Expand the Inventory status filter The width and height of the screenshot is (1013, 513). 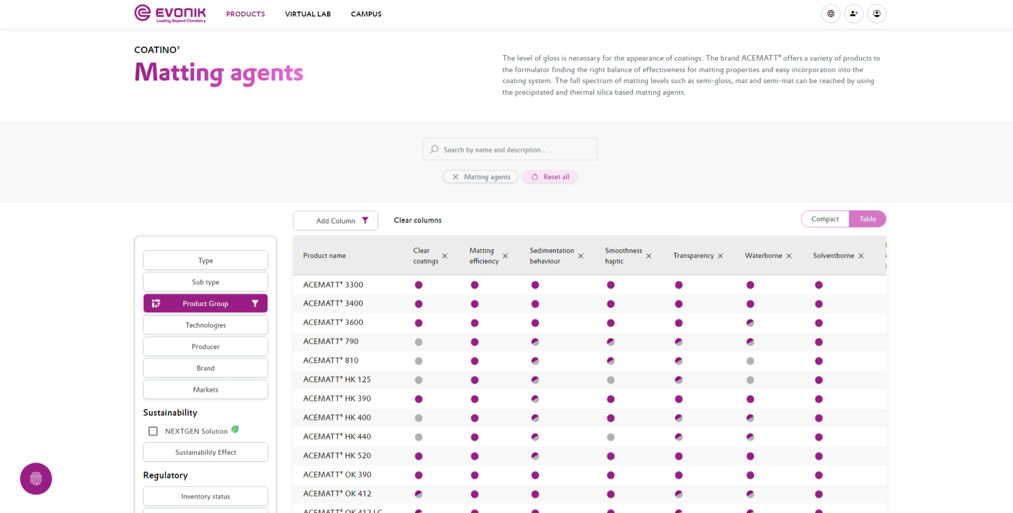pos(205,496)
